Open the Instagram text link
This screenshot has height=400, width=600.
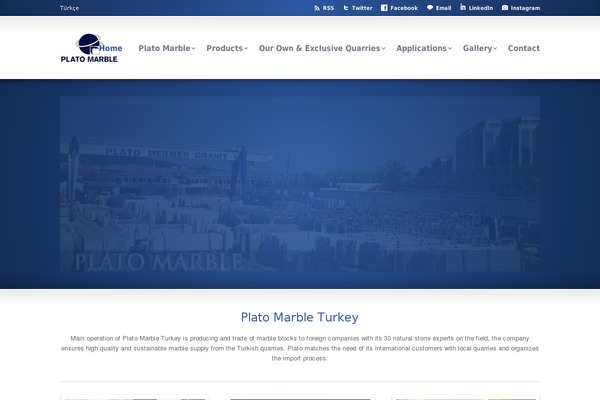point(525,8)
